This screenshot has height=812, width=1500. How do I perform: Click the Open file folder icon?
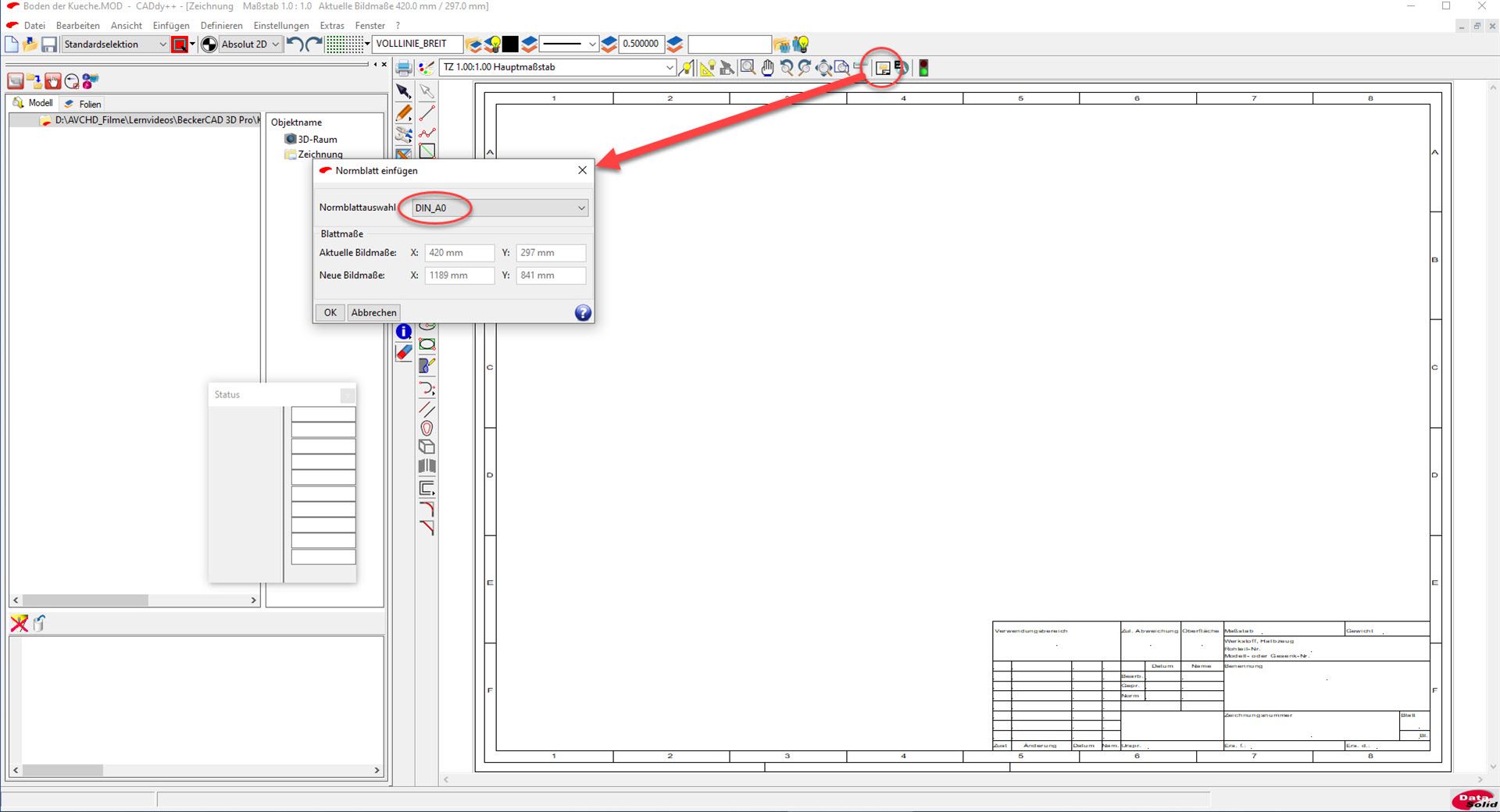click(x=30, y=45)
